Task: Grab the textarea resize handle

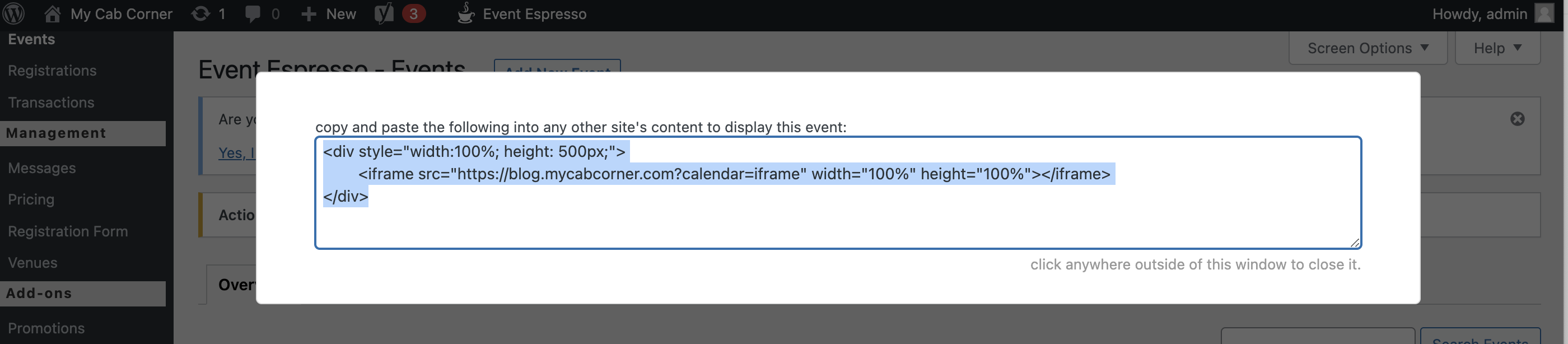Action: click(x=1354, y=243)
